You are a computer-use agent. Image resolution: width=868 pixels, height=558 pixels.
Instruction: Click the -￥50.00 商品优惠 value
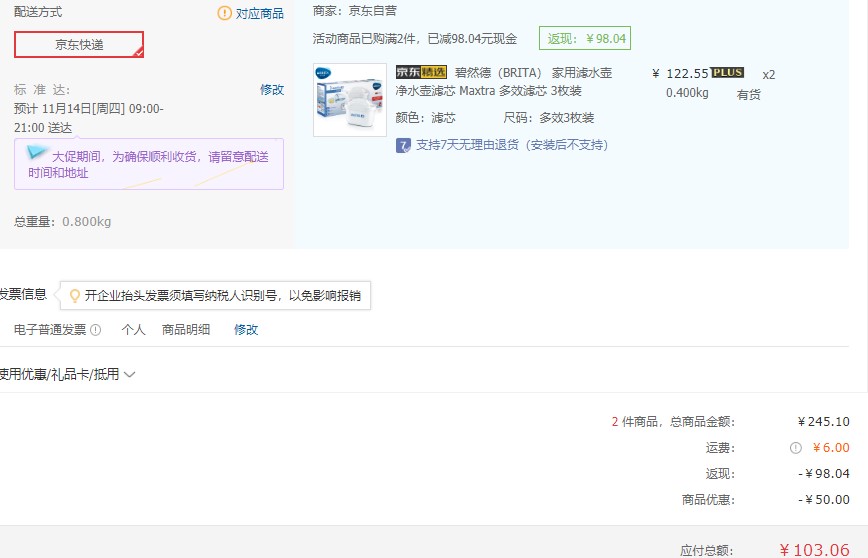pyautogui.click(x=824, y=500)
